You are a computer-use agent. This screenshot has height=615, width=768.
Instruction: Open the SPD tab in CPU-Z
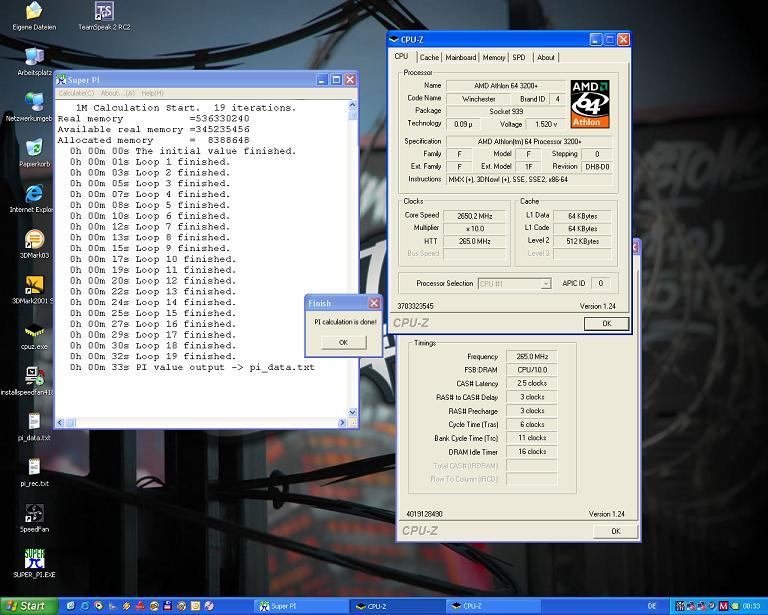click(519, 57)
